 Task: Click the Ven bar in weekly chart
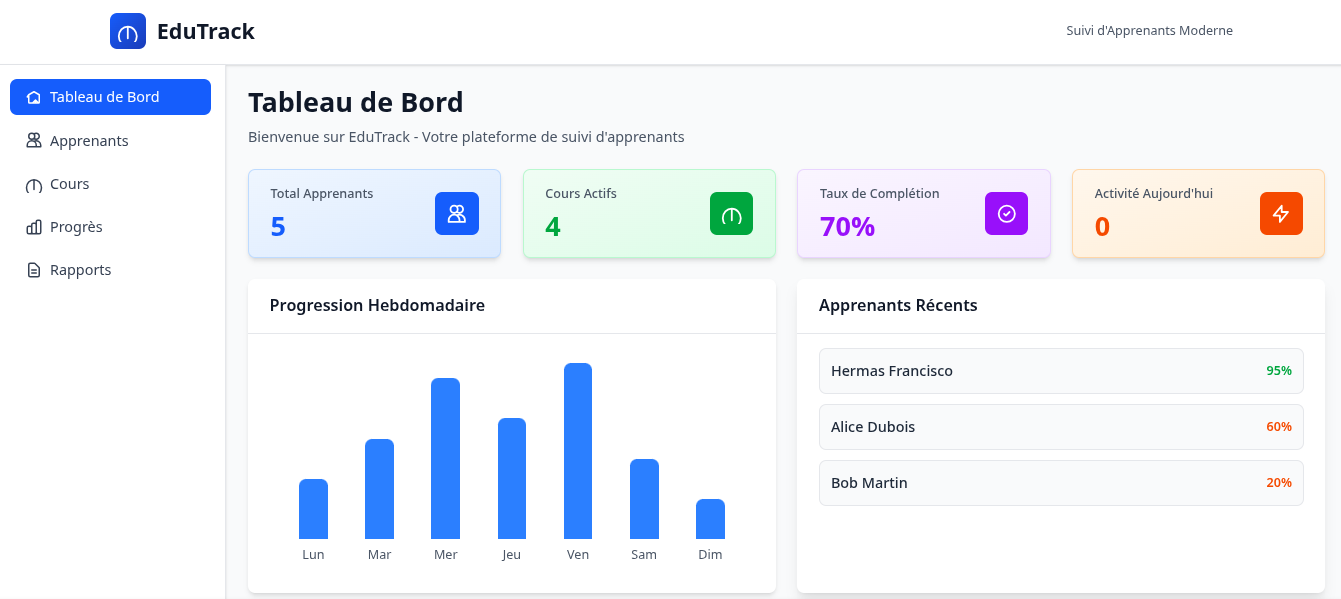(x=578, y=451)
